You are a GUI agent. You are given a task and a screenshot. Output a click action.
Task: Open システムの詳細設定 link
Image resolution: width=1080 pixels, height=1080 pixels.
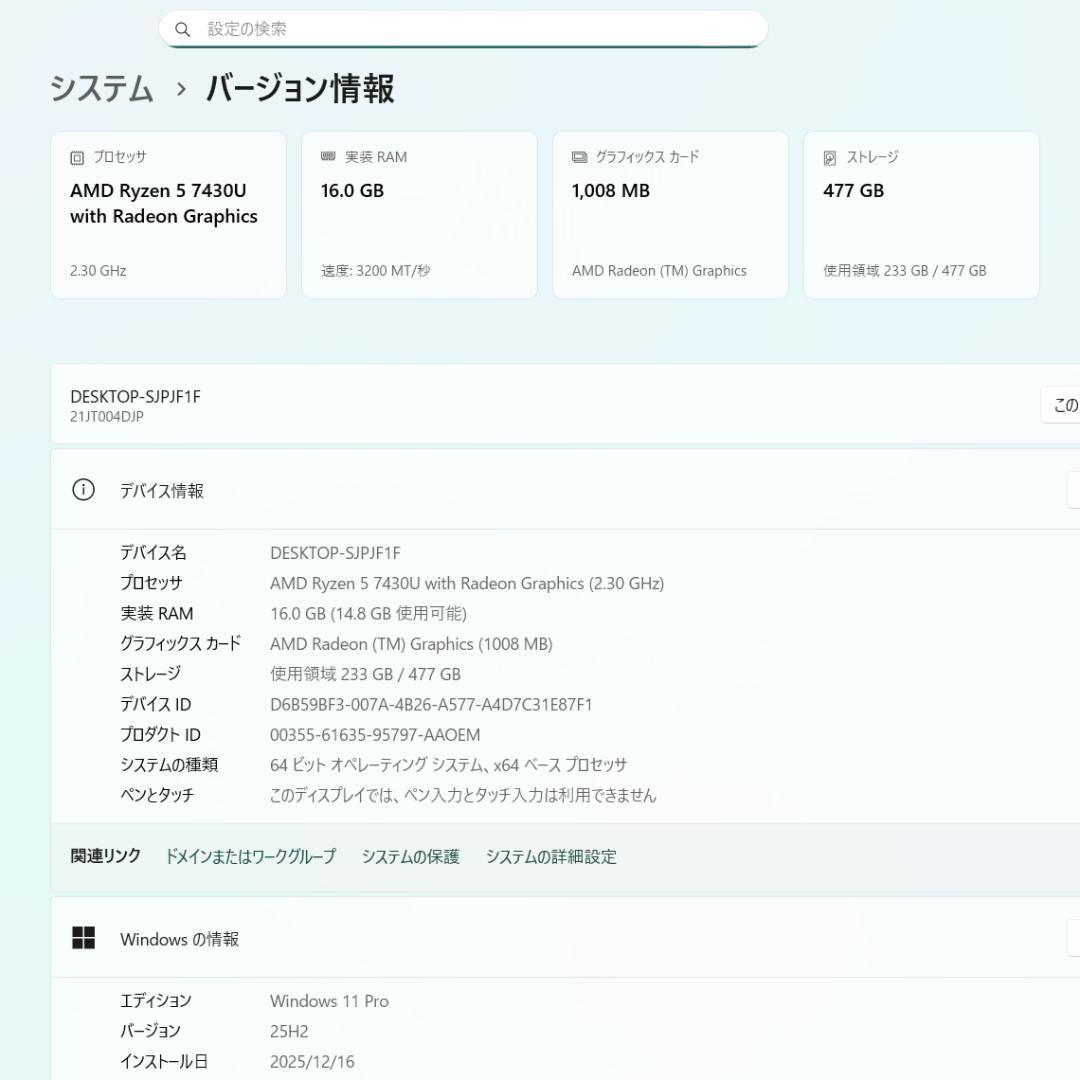pyautogui.click(x=551, y=856)
